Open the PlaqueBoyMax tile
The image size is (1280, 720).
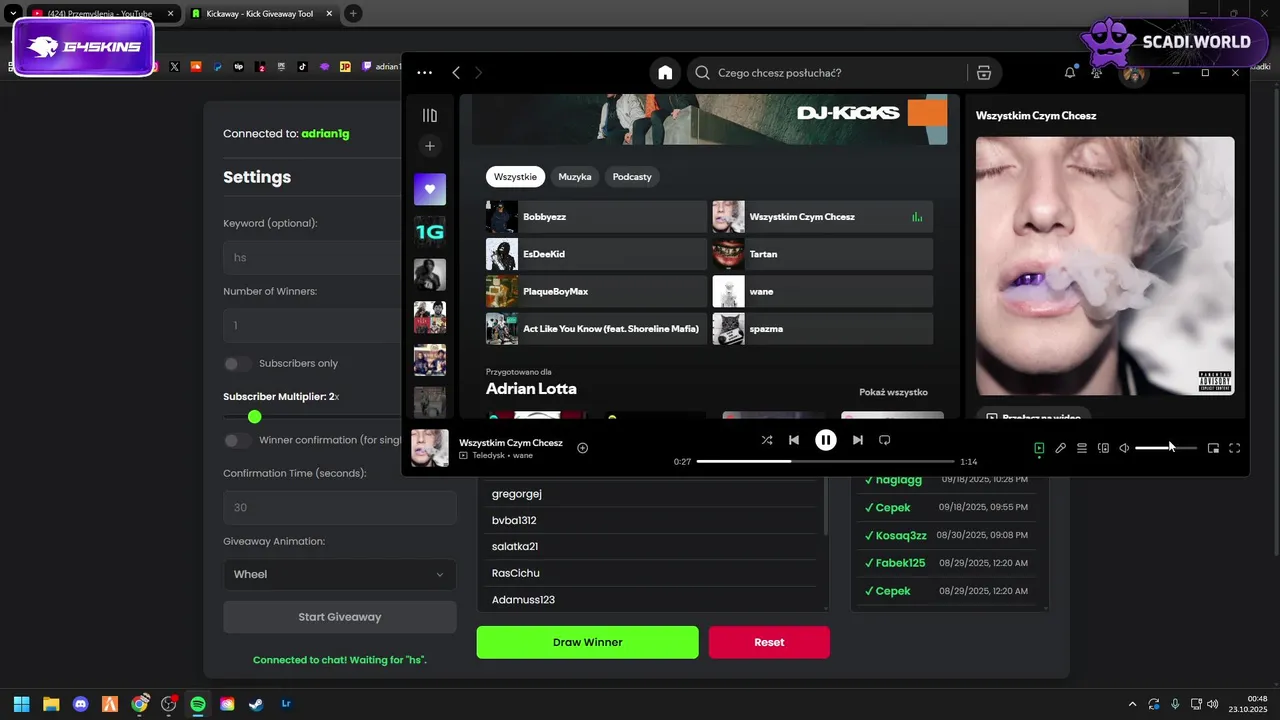596,291
